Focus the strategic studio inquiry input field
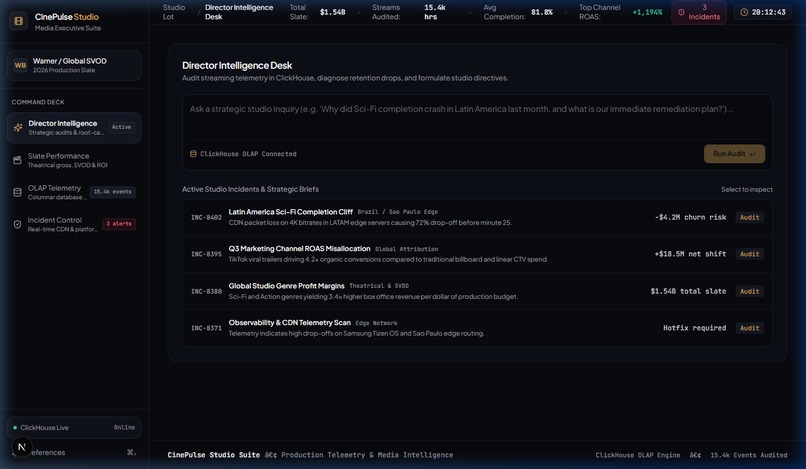The height and width of the screenshot is (469, 806). 477,116
